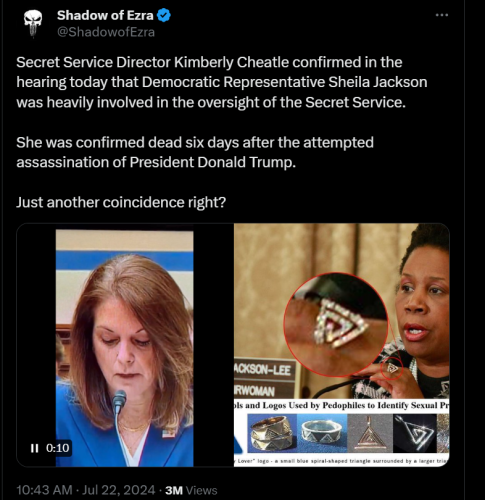Open the three-dot more options menu
This screenshot has height=500, width=485.
click(442, 15)
